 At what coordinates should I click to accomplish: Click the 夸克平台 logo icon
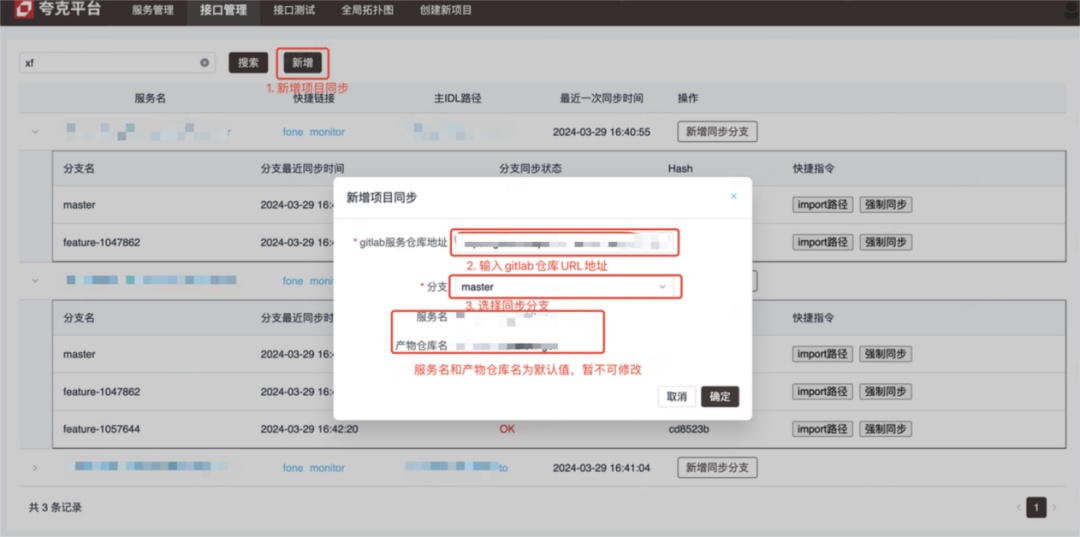click(24, 10)
